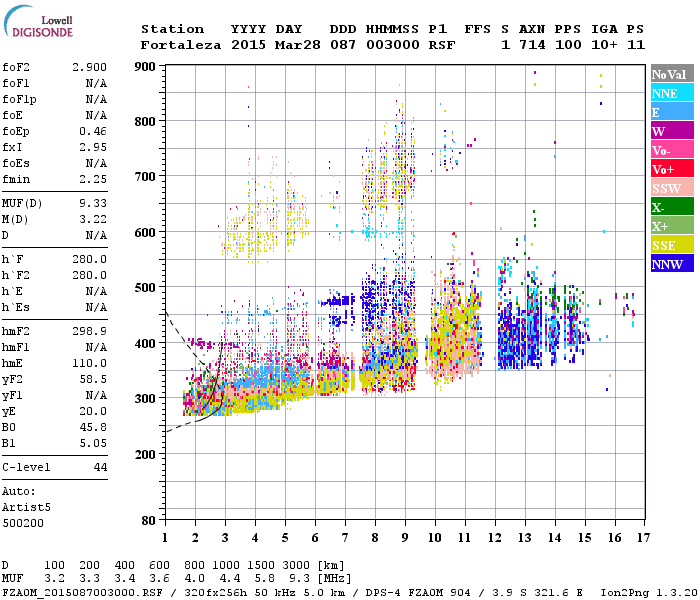Screen dimensions: 700x600
Task: Click the B0 value 45.8
Action: (x=93, y=428)
